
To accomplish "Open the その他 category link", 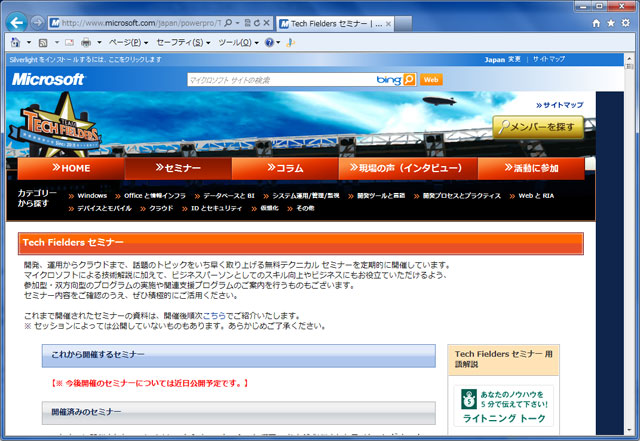I will coord(305,208).
